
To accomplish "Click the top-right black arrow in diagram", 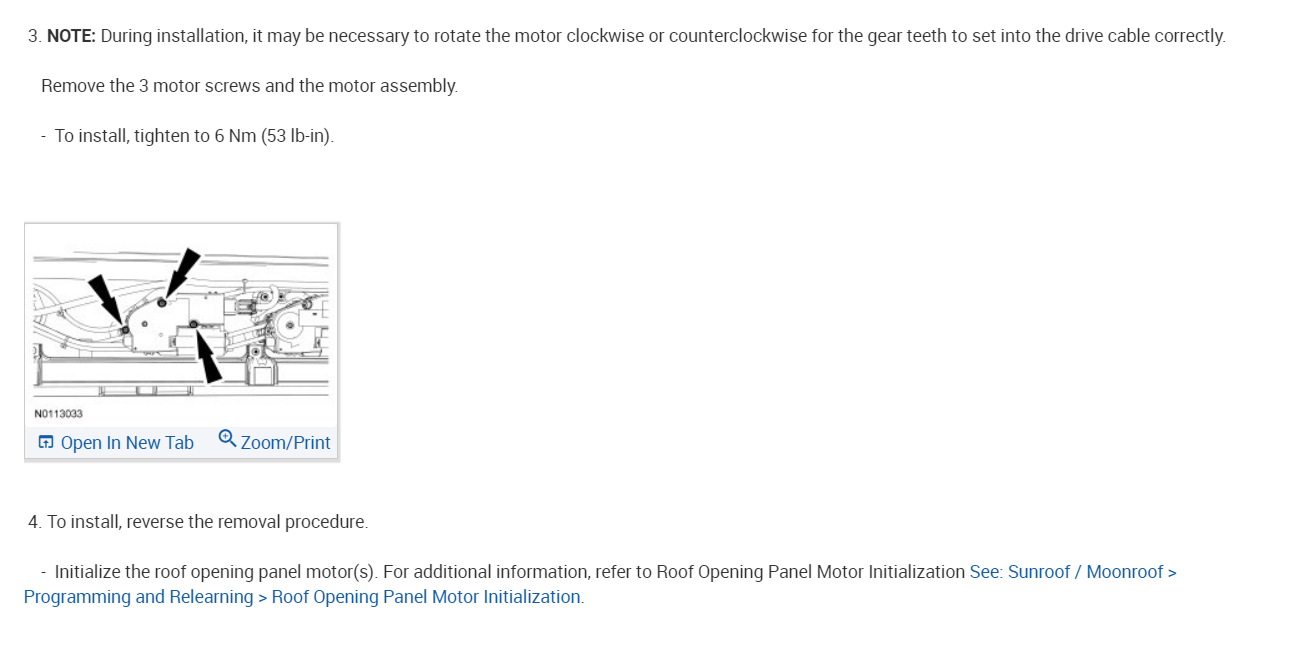I will [x=182, y=270].
